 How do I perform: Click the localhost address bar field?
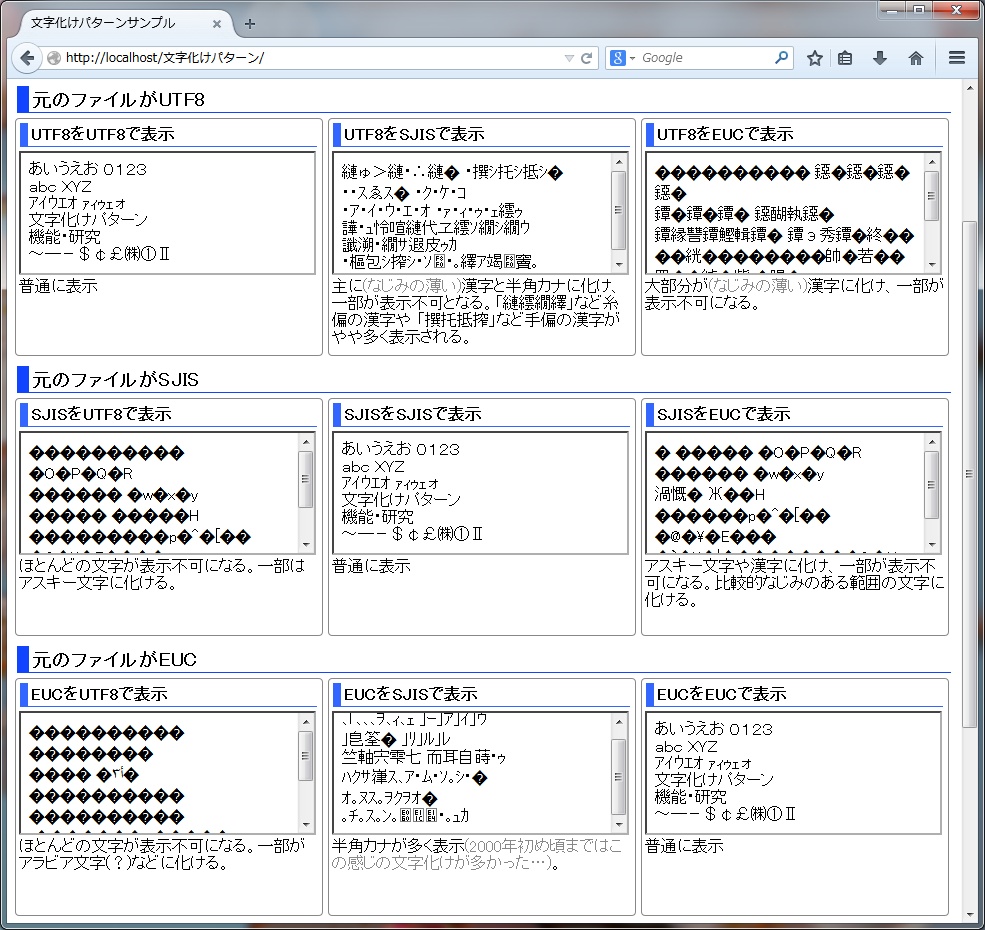[300, 58]
